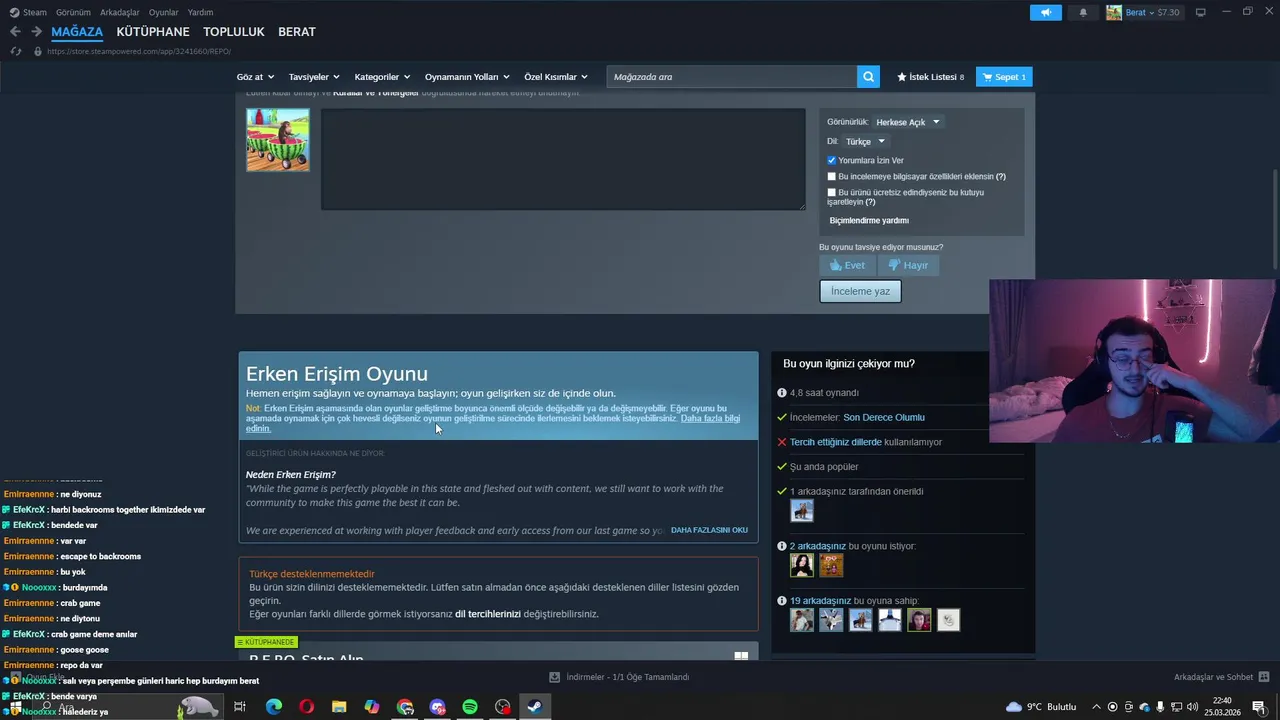The height and width of the screenshot is (720, 1280).
Task: Open the Arkadaşlar menu
Action: point(119,12)
